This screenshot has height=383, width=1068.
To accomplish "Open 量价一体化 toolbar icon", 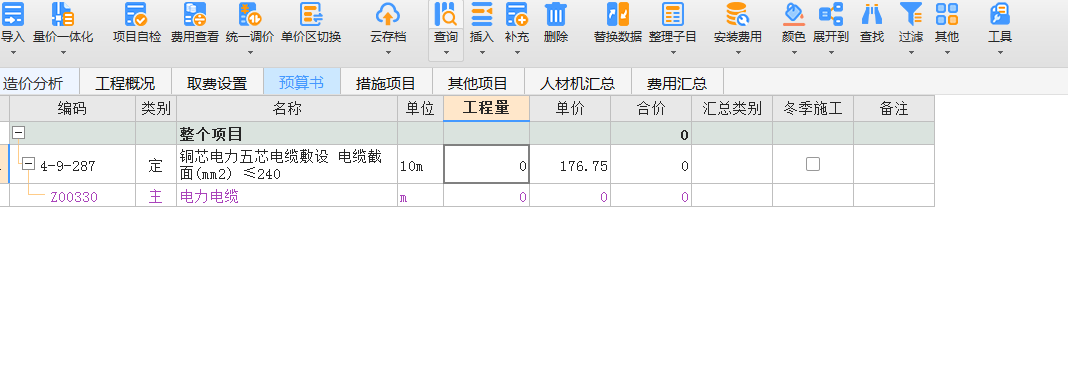I will (x=63, y=14).
